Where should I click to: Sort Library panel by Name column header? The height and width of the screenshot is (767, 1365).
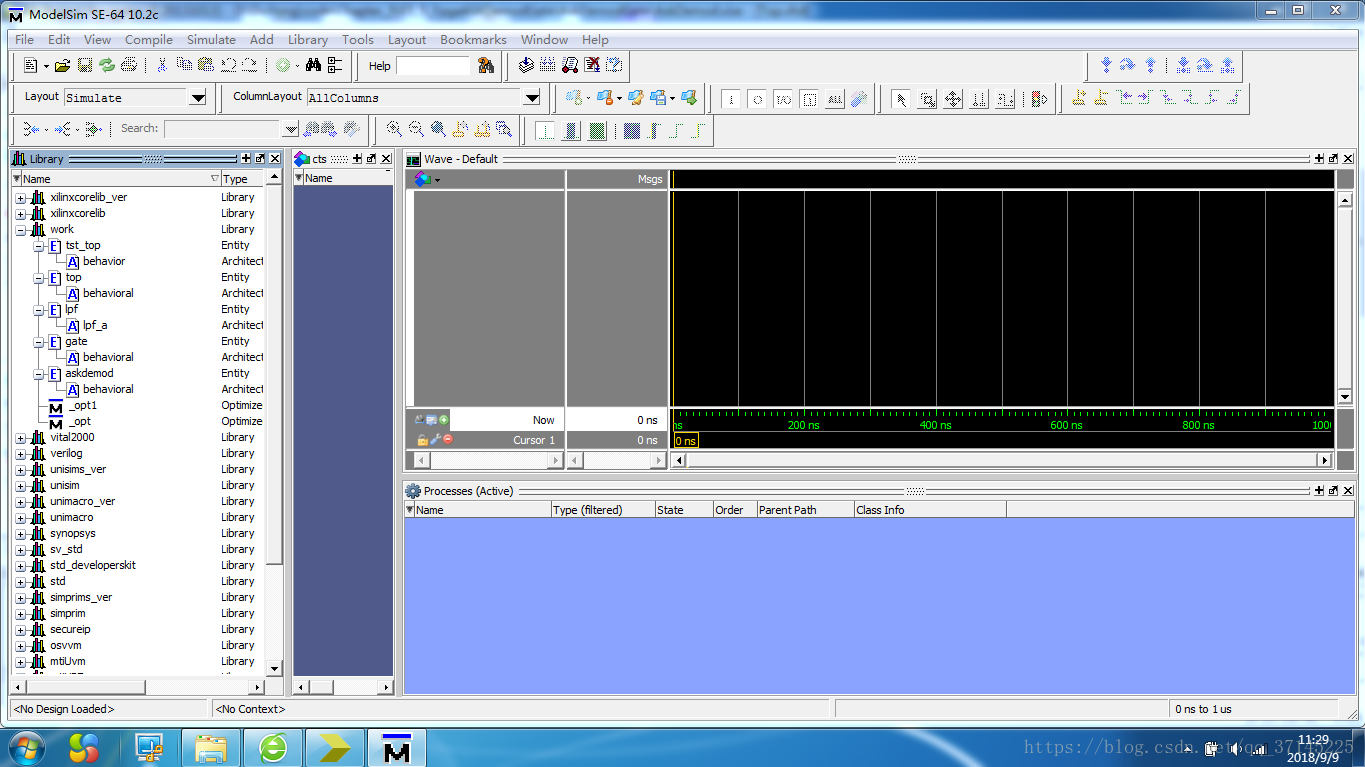[x=116, y=179]
